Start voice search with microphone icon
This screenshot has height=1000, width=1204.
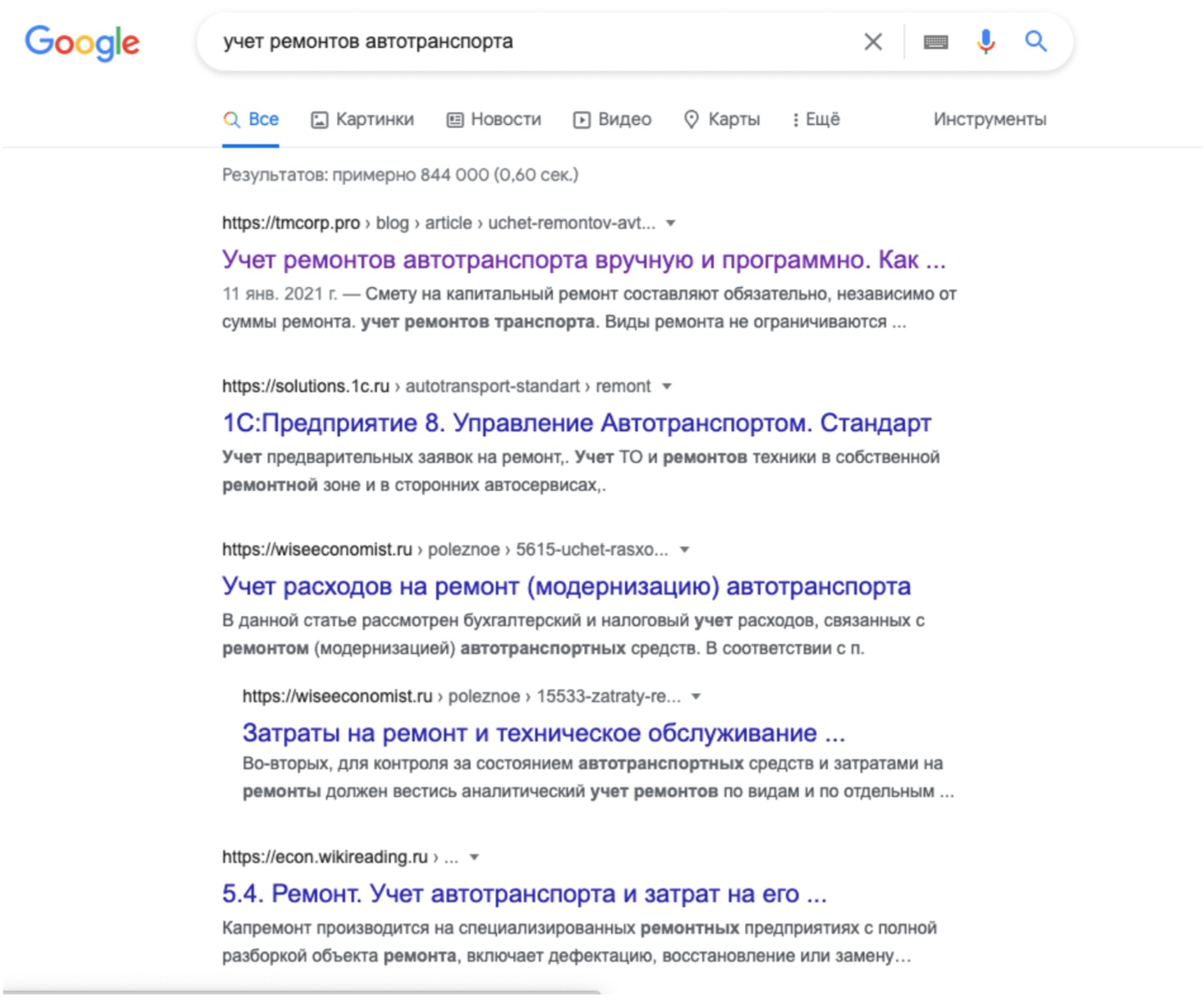click(986, 41)
